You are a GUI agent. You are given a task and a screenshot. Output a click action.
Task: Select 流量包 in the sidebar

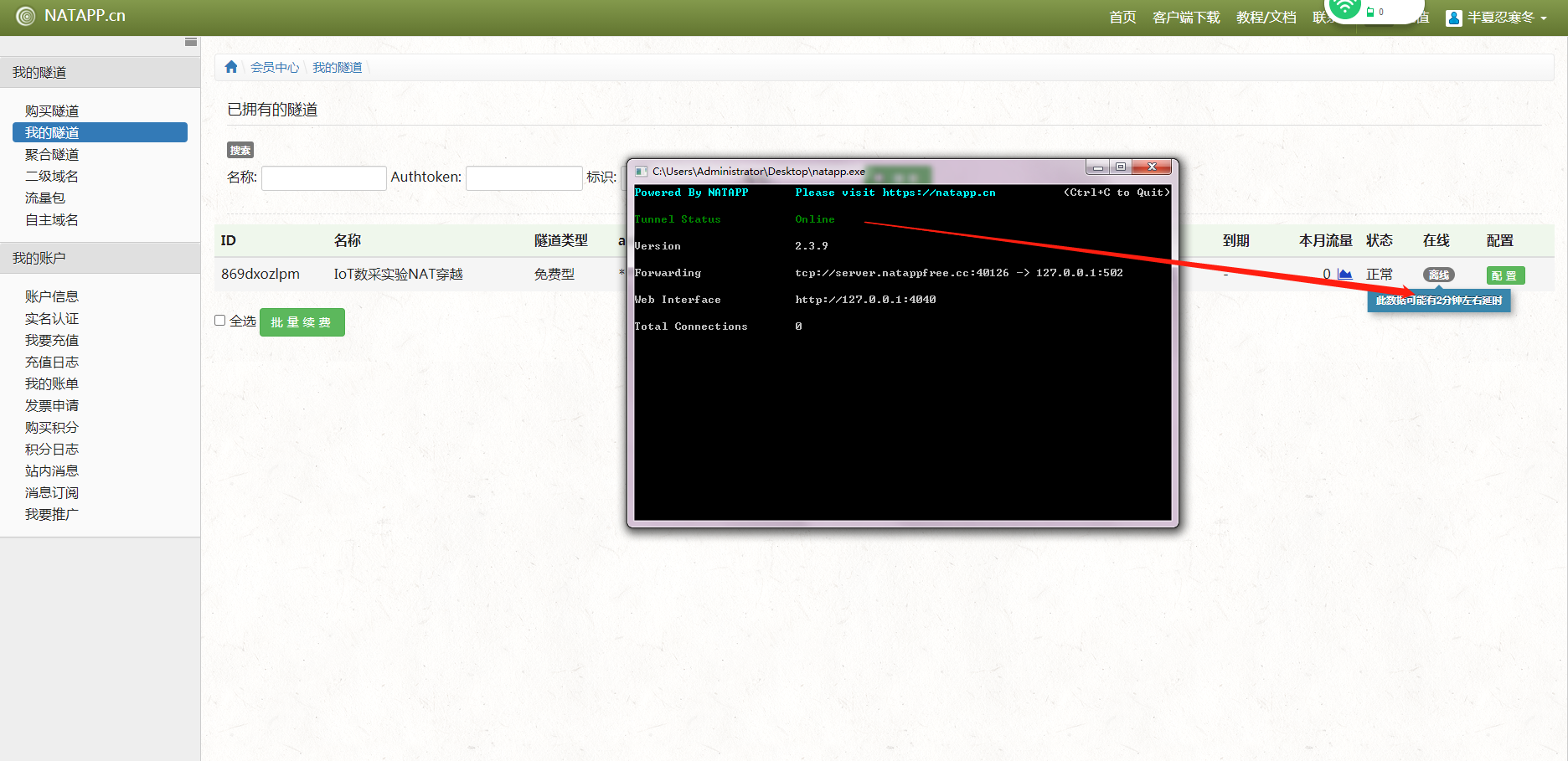45,198
